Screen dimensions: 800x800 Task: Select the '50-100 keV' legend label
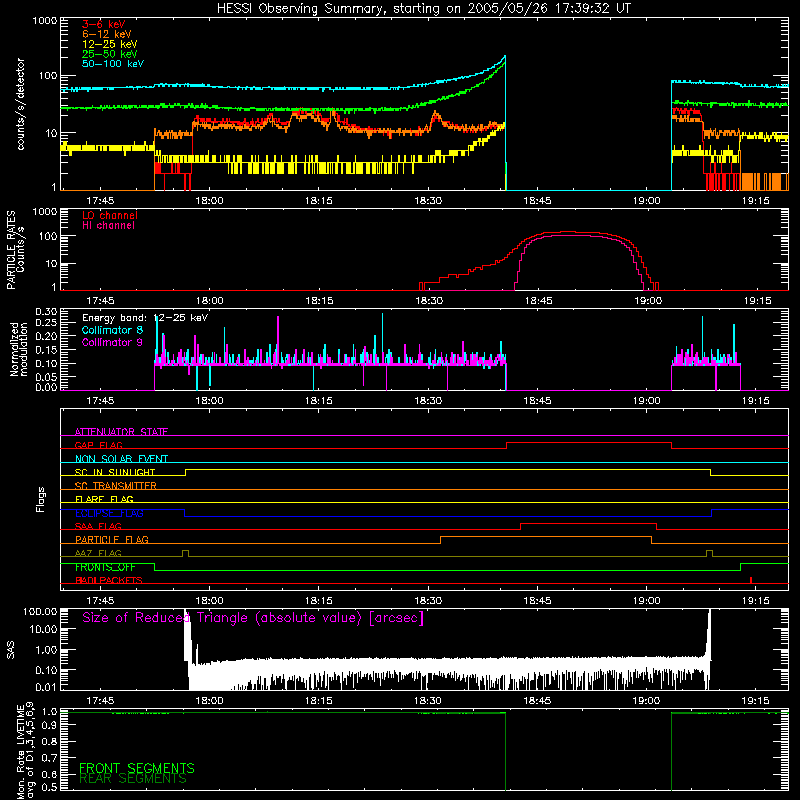113,64
